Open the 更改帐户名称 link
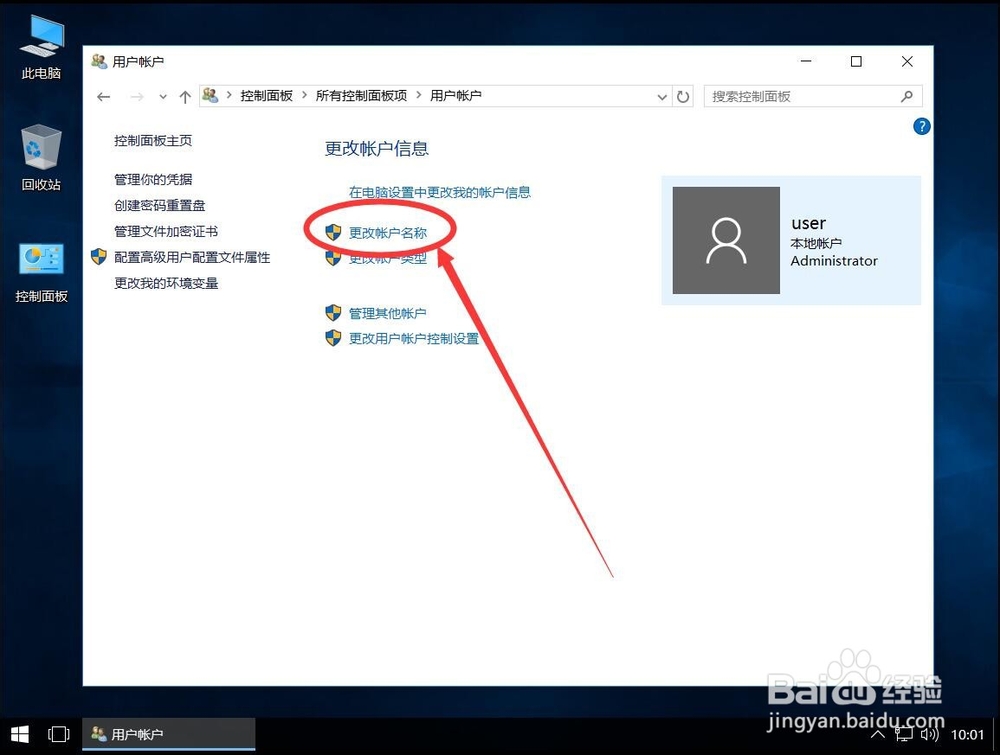This screenshot has width=1000, height=755. [389, 231]
